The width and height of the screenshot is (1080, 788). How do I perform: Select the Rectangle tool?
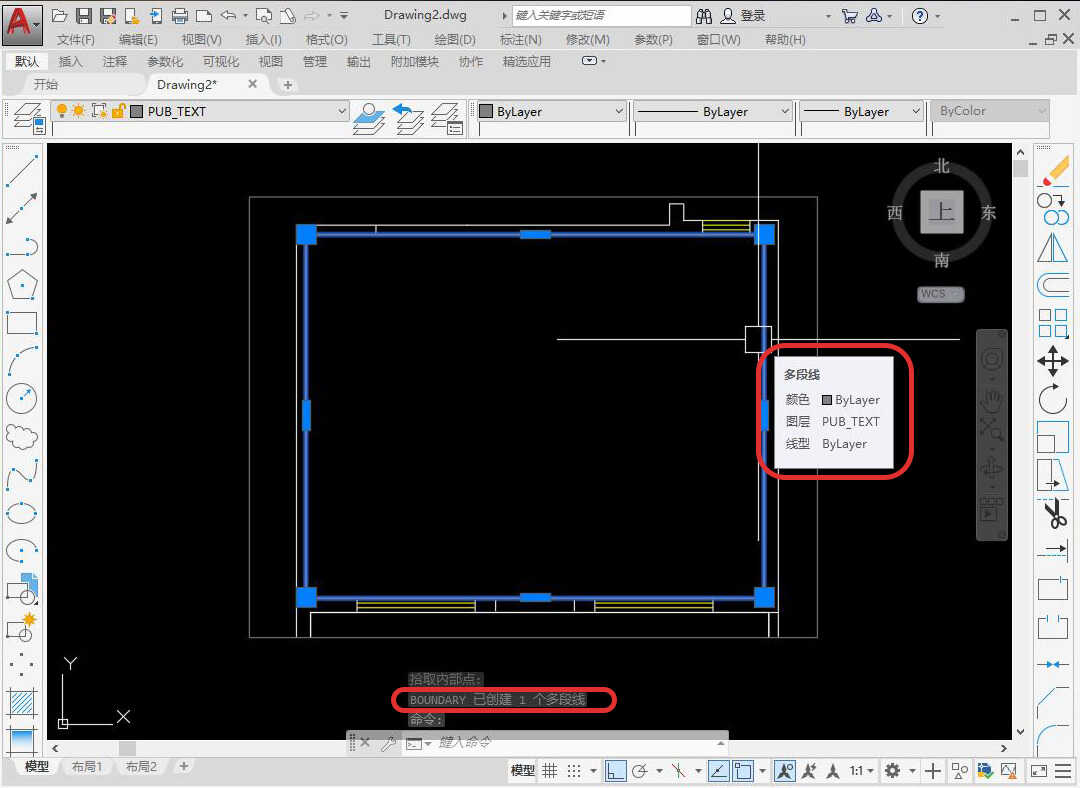pos(21,322)
